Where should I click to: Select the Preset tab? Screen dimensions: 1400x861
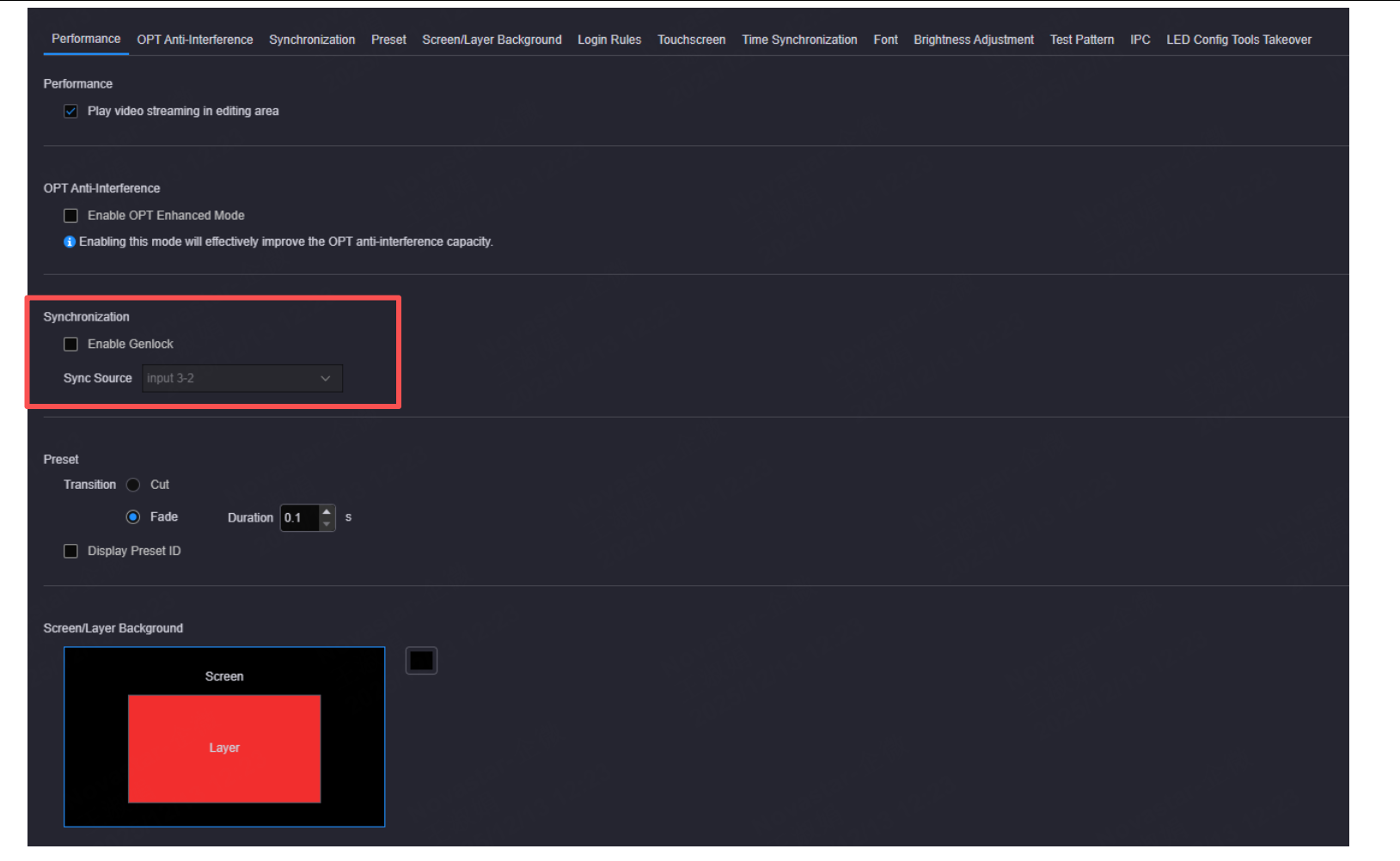388,40
